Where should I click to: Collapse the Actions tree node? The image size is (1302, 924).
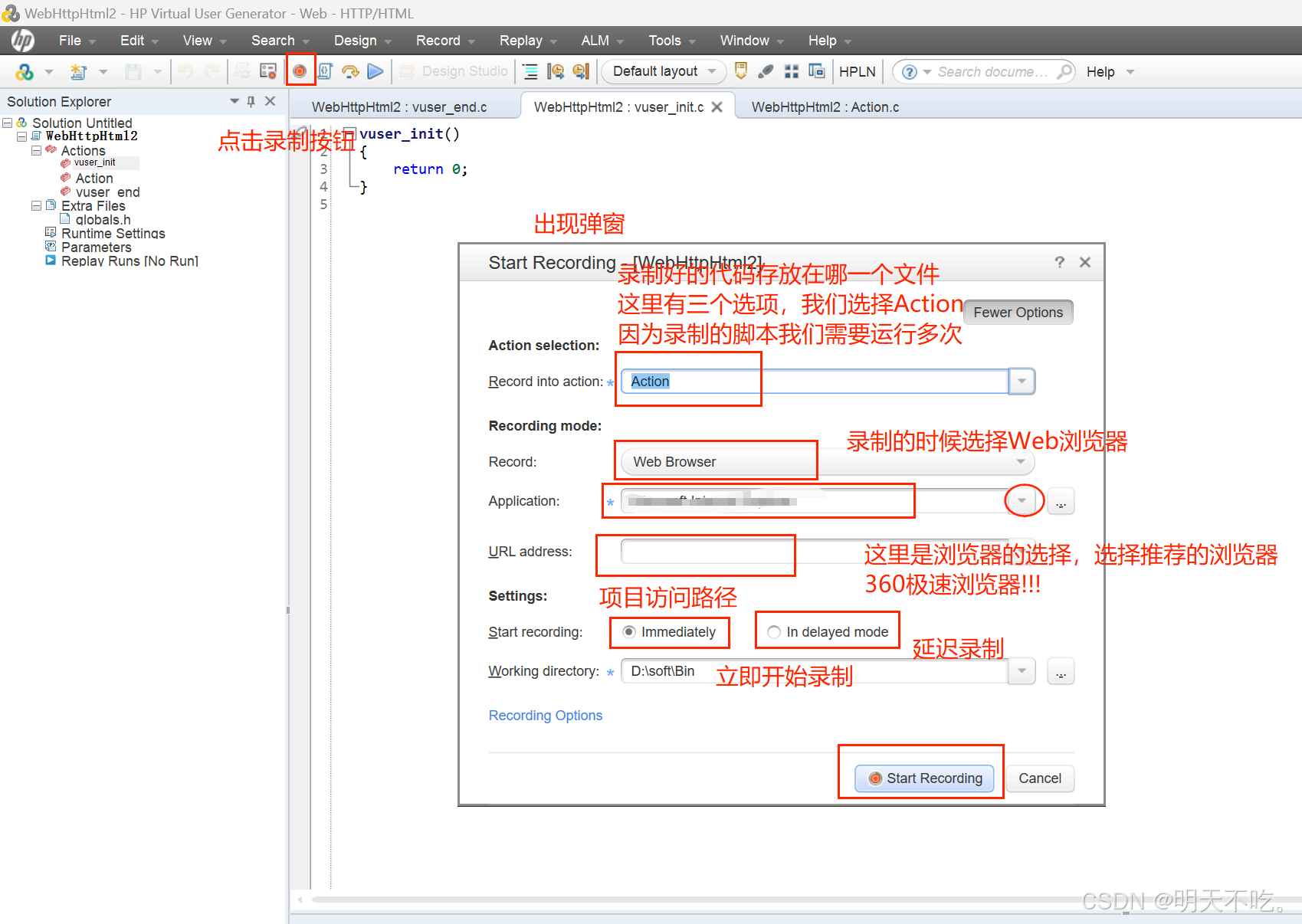coord(36,150)
